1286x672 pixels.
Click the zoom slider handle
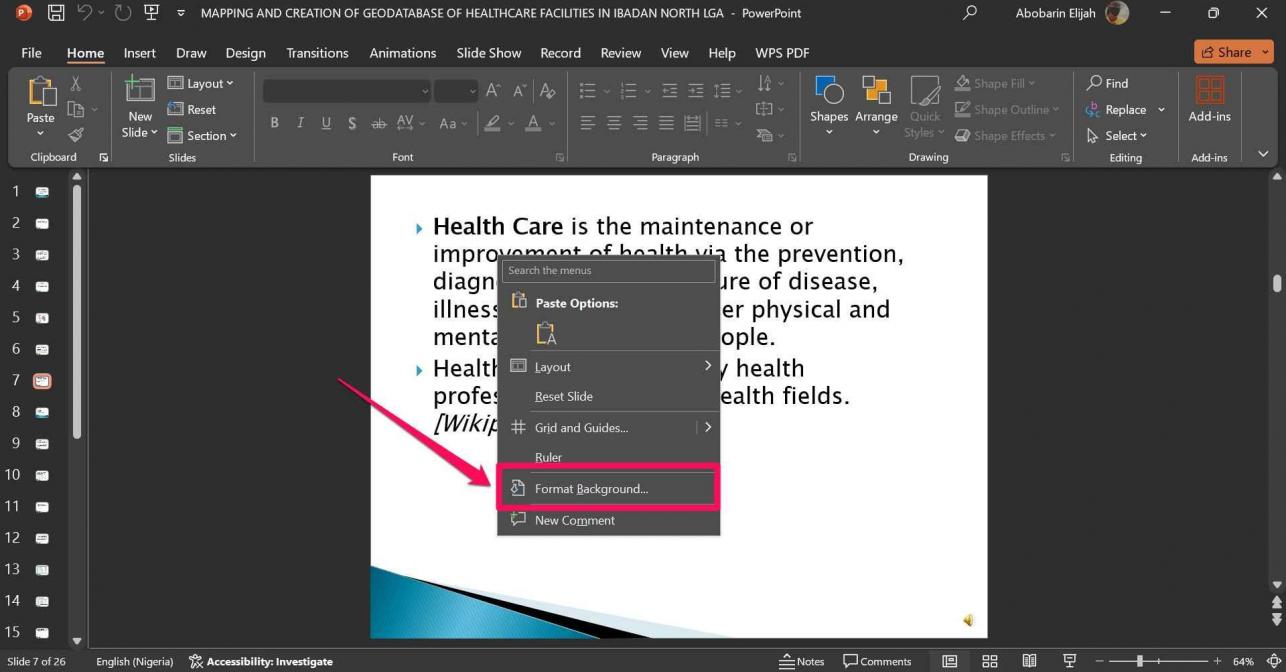click(1139, 661)
